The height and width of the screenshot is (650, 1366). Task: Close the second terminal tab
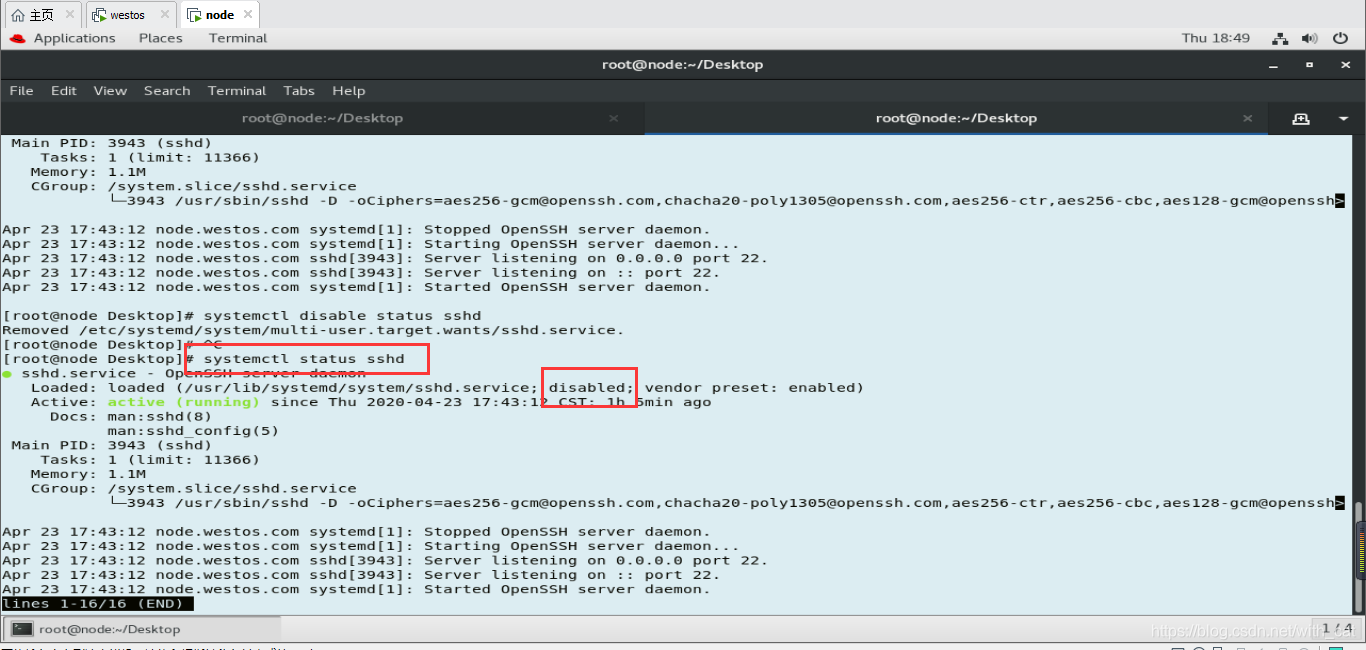point(1247,118)
